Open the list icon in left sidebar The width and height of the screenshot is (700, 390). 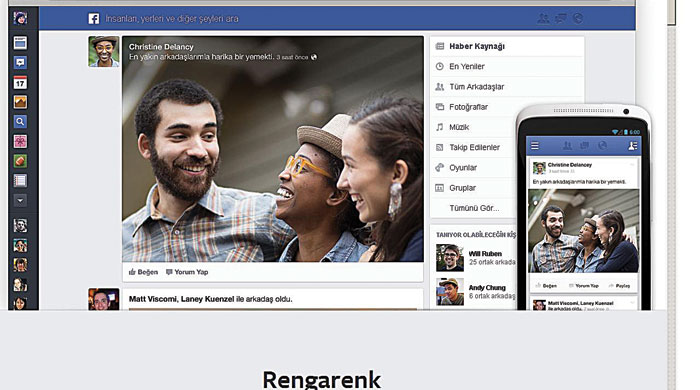click(20, 181)
